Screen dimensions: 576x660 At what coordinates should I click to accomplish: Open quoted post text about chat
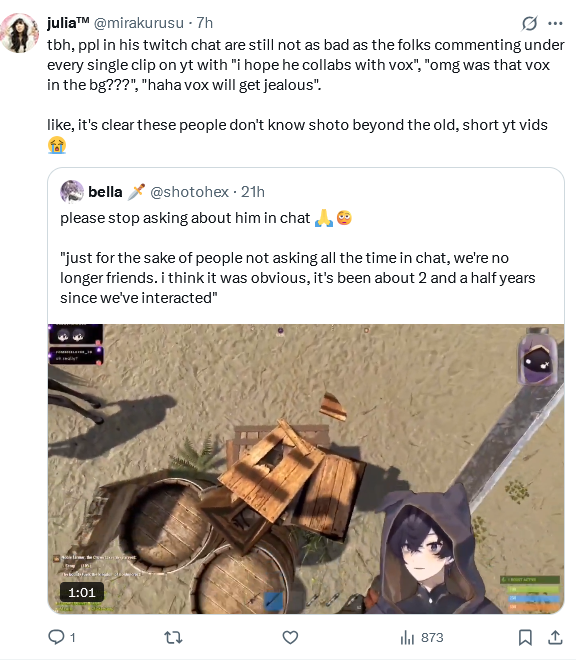[297, 258]
